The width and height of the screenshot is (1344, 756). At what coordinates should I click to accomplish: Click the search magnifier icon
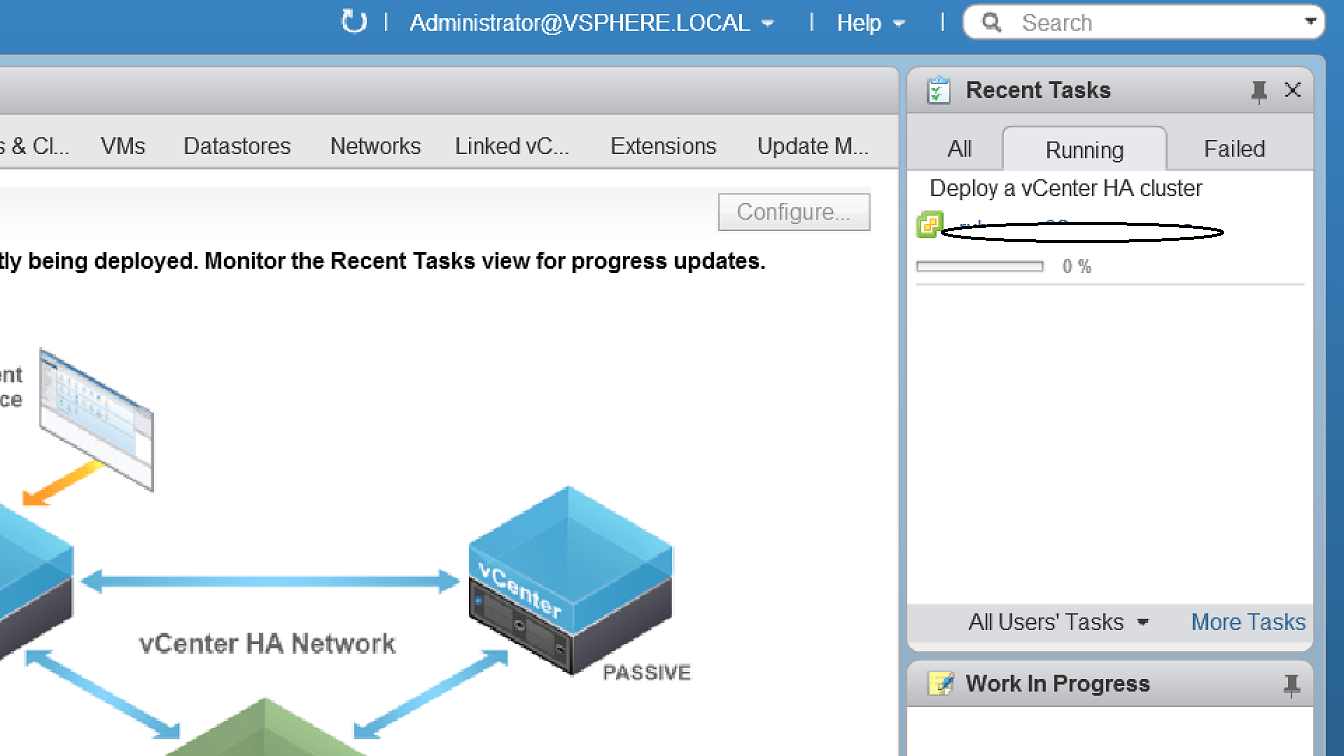pyautogui.click(x=991, y=23)
